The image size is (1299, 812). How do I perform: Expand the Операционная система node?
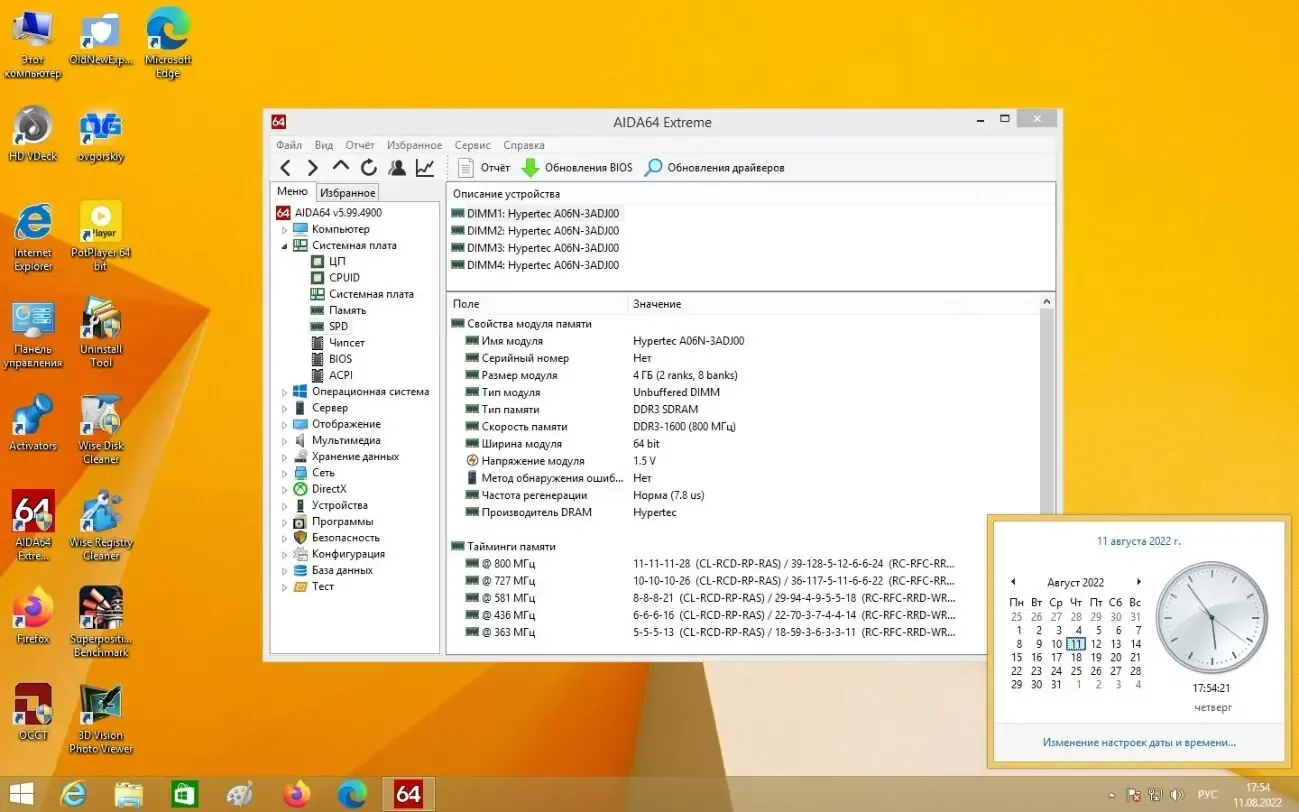(286, 391)
